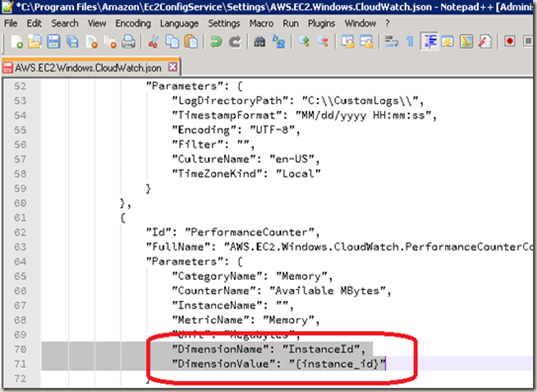
Task: Click the "DimensionName" key text
Action: 221,349
